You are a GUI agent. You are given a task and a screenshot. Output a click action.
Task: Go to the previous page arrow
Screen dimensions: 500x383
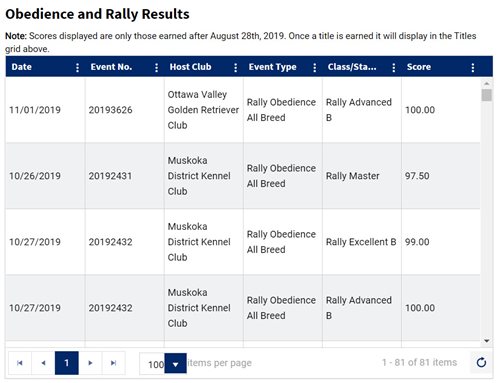(x=43, y=363)
